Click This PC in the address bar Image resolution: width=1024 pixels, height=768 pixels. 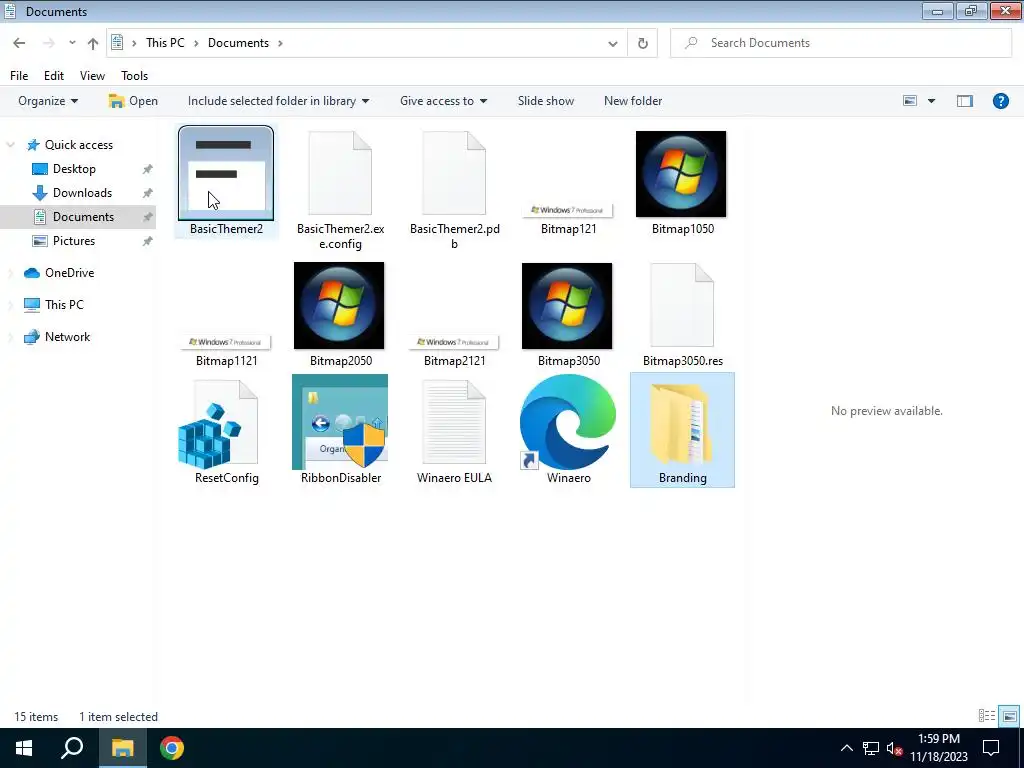click(165, 42)
